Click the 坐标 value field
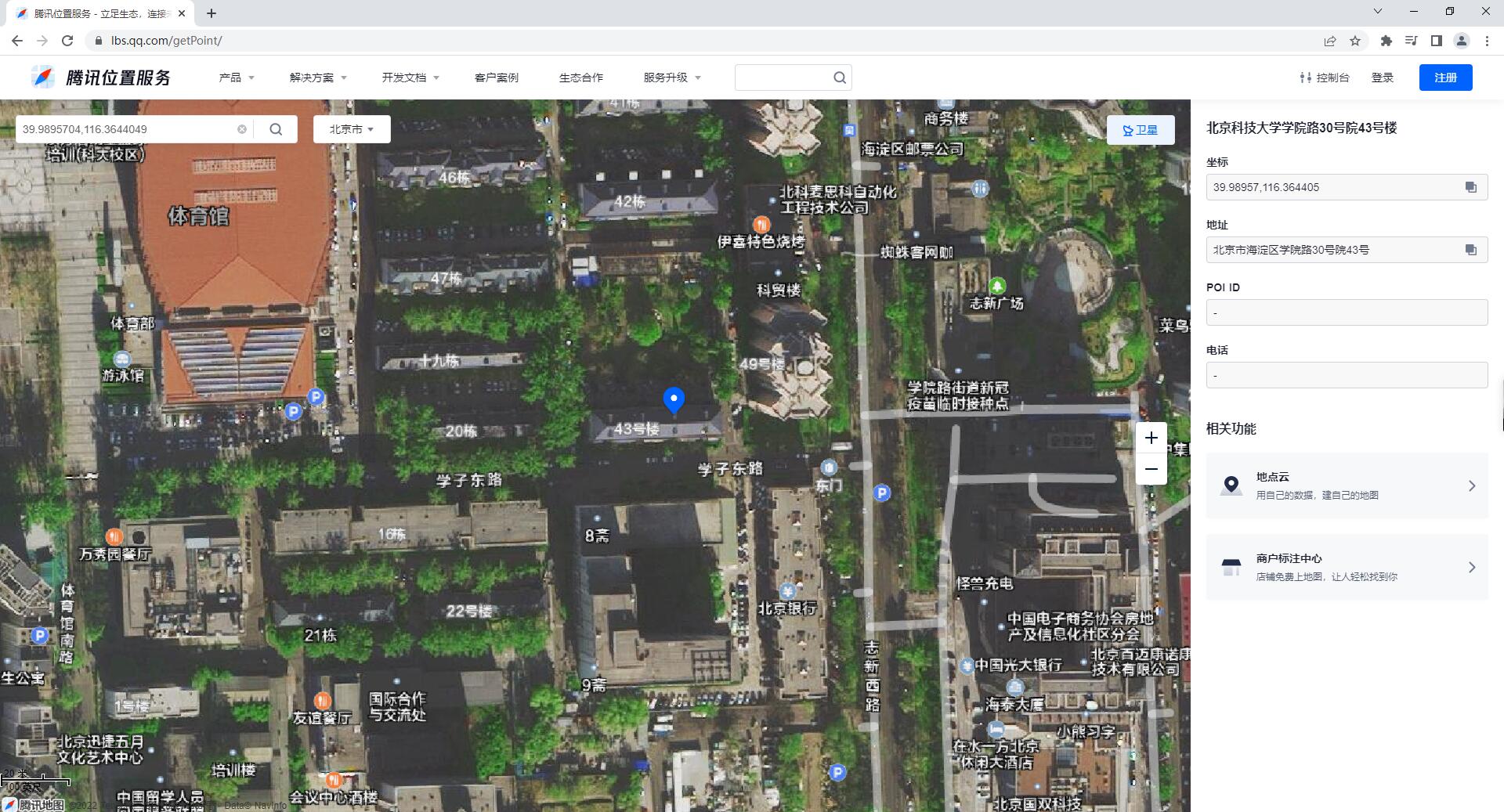Image resolution: width=1504 pixels, height=812 pixels. point(1347,187)
